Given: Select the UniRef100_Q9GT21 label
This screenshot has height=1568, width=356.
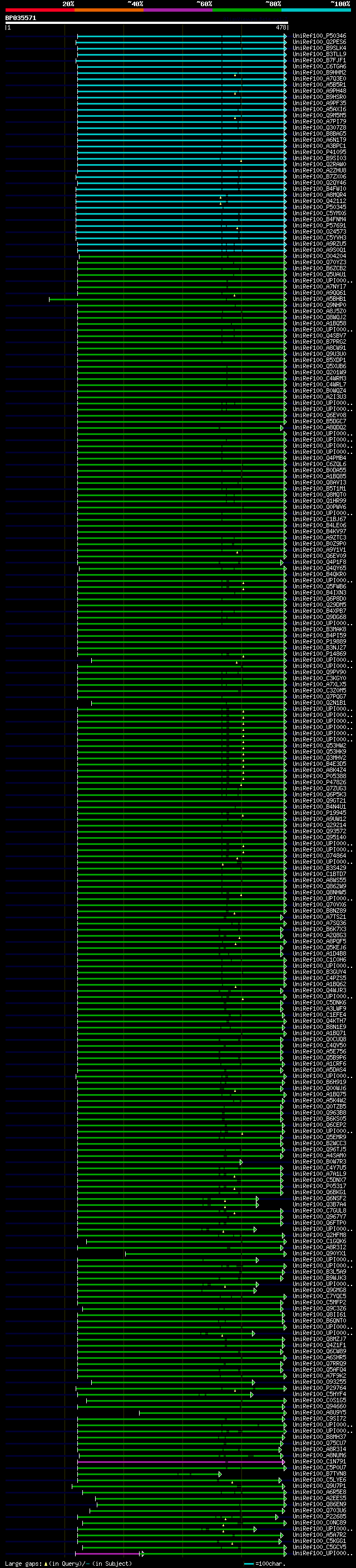Looking at the screenshot, I should tap(319, 800).
